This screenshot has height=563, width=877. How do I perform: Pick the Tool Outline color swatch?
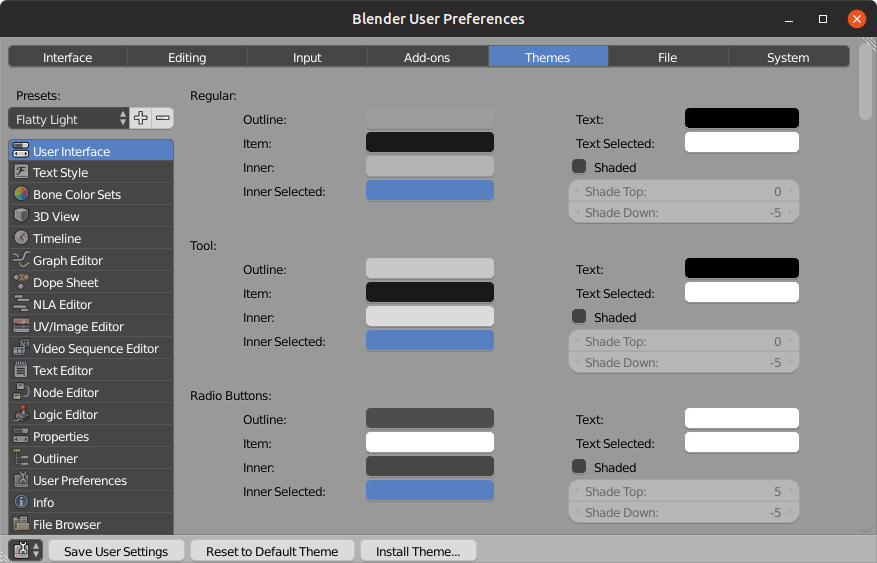(x=430, y=268)
